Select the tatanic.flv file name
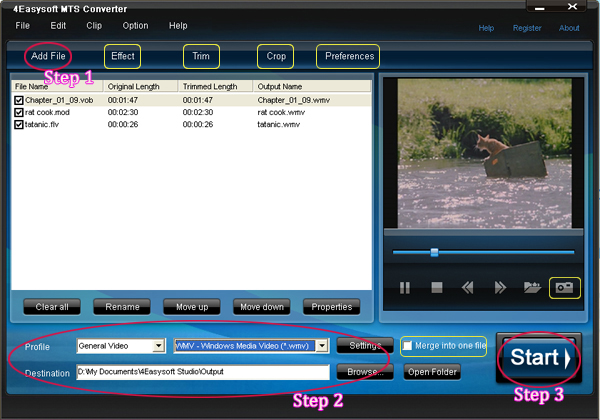The height and width of the screenshot is (420, 600). click(x=42, y=125)
